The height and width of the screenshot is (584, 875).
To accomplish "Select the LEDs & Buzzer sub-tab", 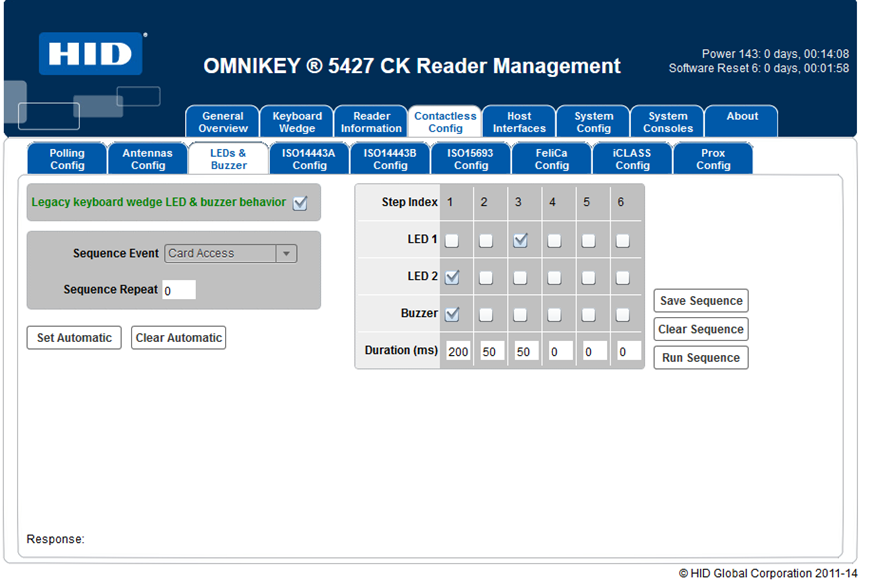I will pyautogui.click(x=228, y=159).
